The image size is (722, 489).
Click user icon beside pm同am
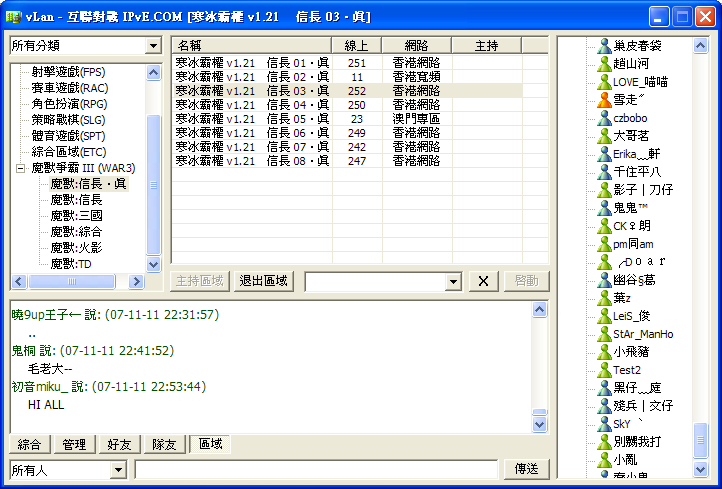(604, 244)
